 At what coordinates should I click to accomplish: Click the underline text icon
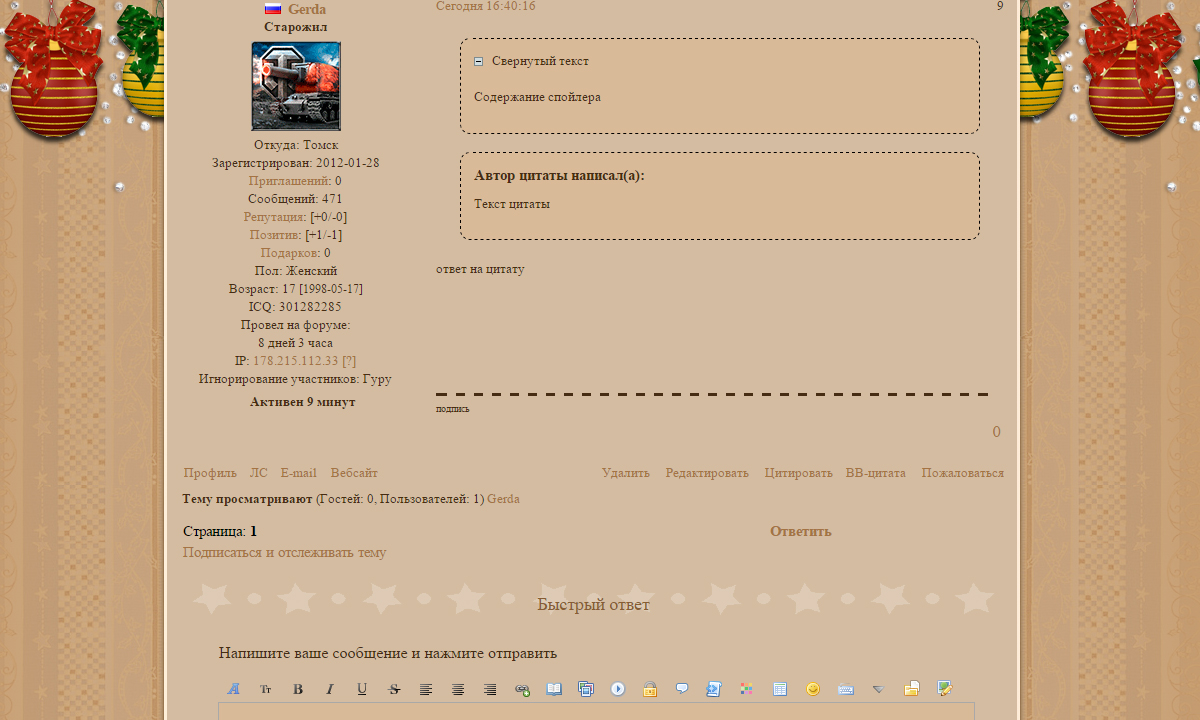click(x=362, y=689)
